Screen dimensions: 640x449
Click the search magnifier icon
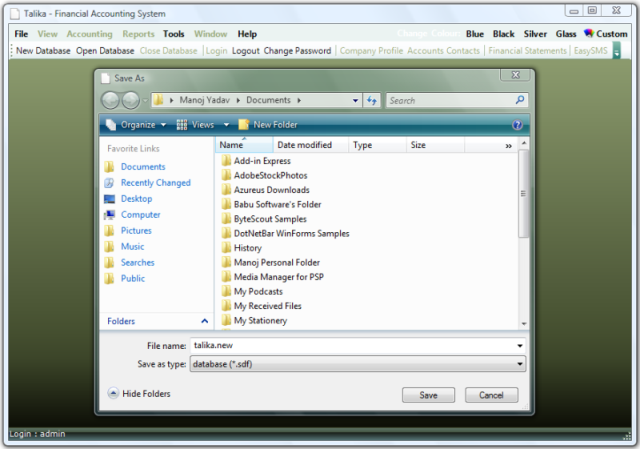520,100
